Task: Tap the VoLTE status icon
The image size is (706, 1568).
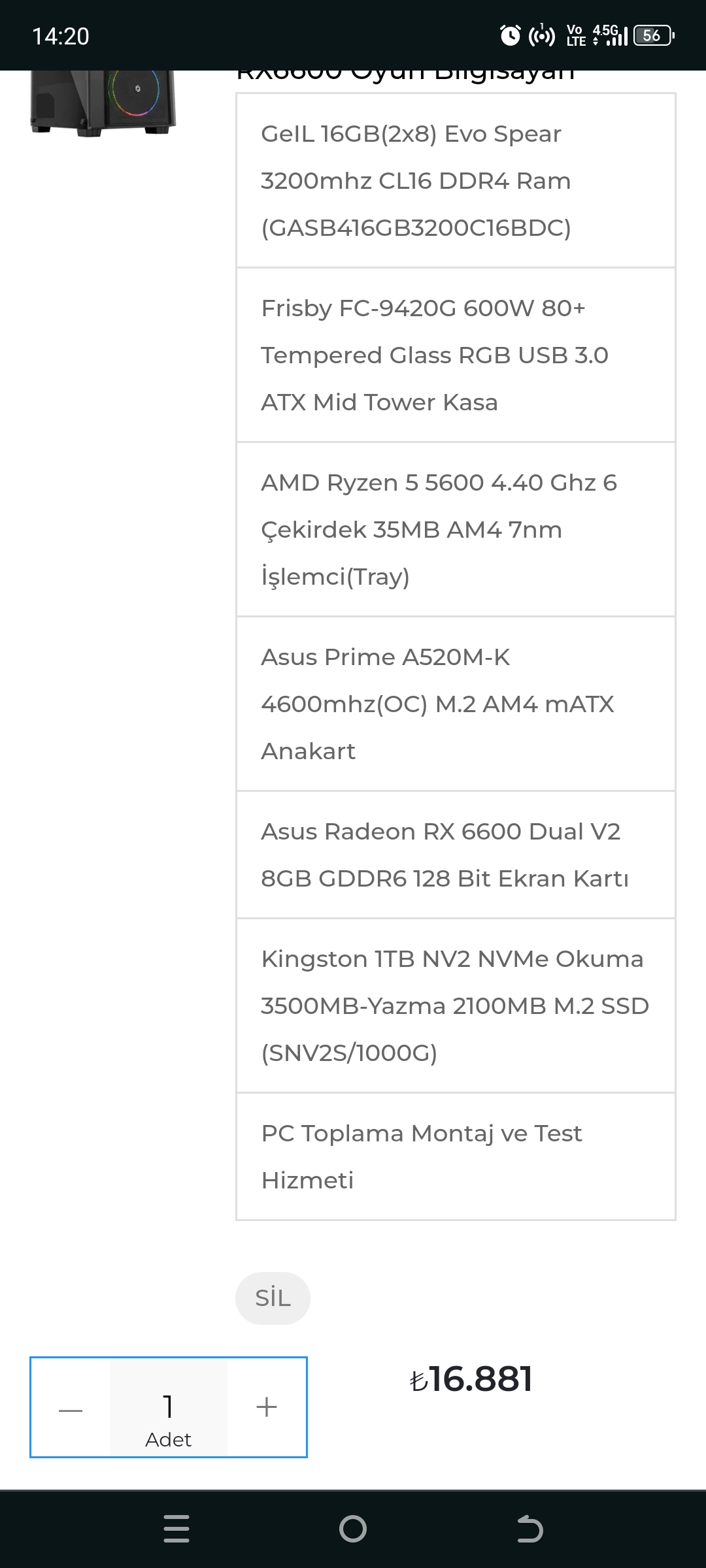Action: click(575, 35)
